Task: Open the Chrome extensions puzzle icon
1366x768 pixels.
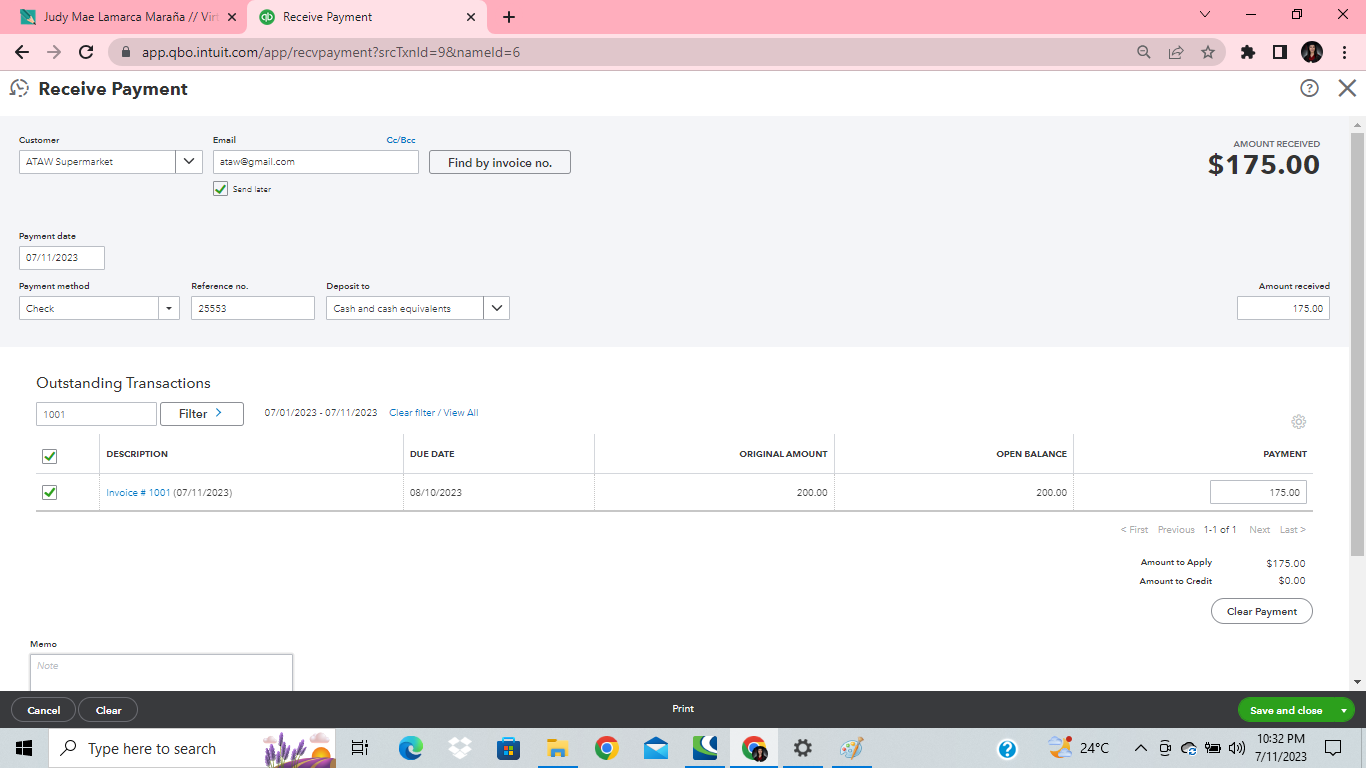Action: point(1248,52)
